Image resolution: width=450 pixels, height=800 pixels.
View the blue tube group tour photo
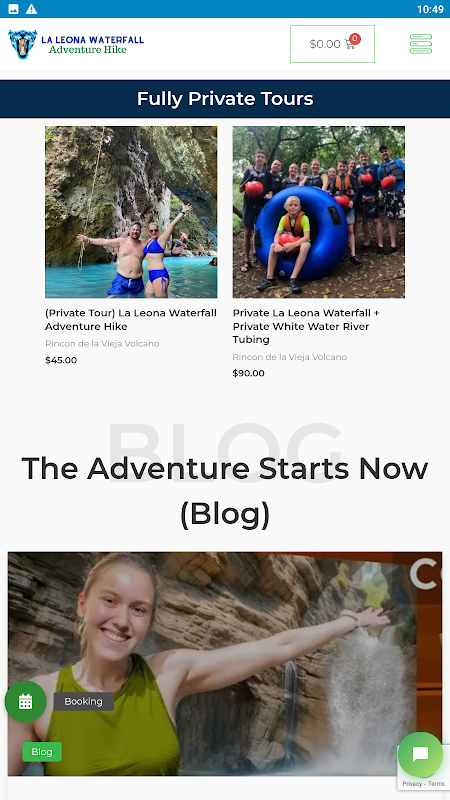[x=319, y=212]
